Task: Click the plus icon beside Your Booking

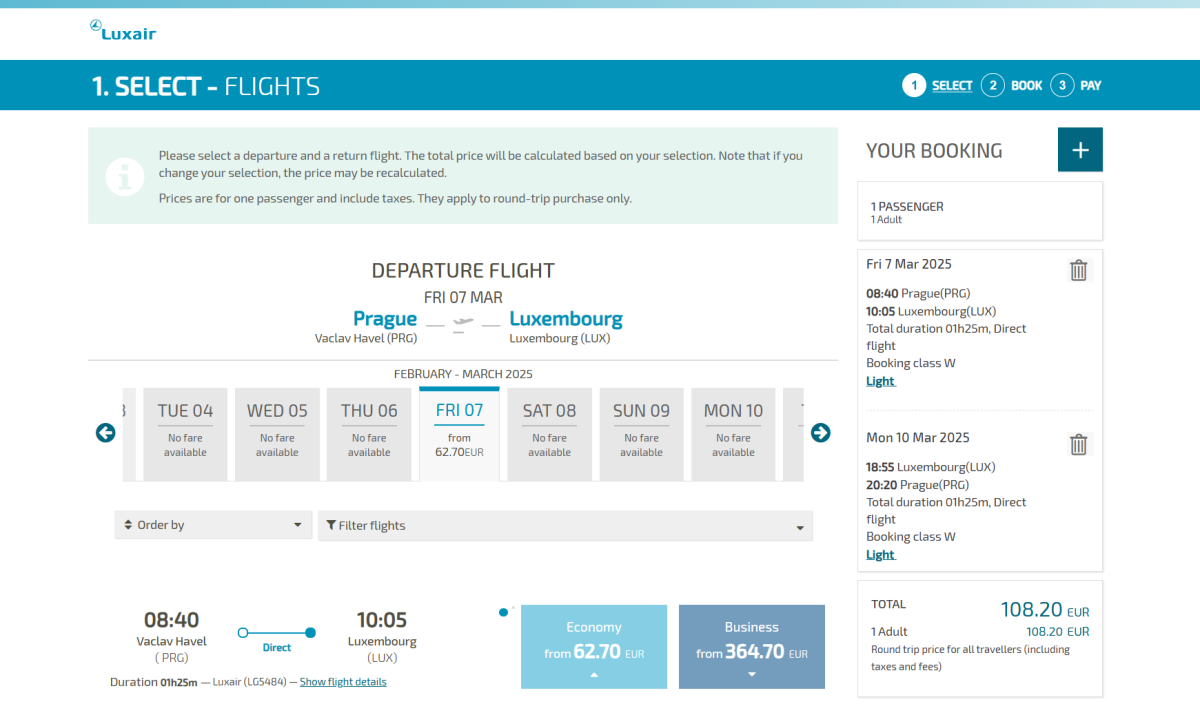Action: pyautogui.click(x=1080, y=150)
